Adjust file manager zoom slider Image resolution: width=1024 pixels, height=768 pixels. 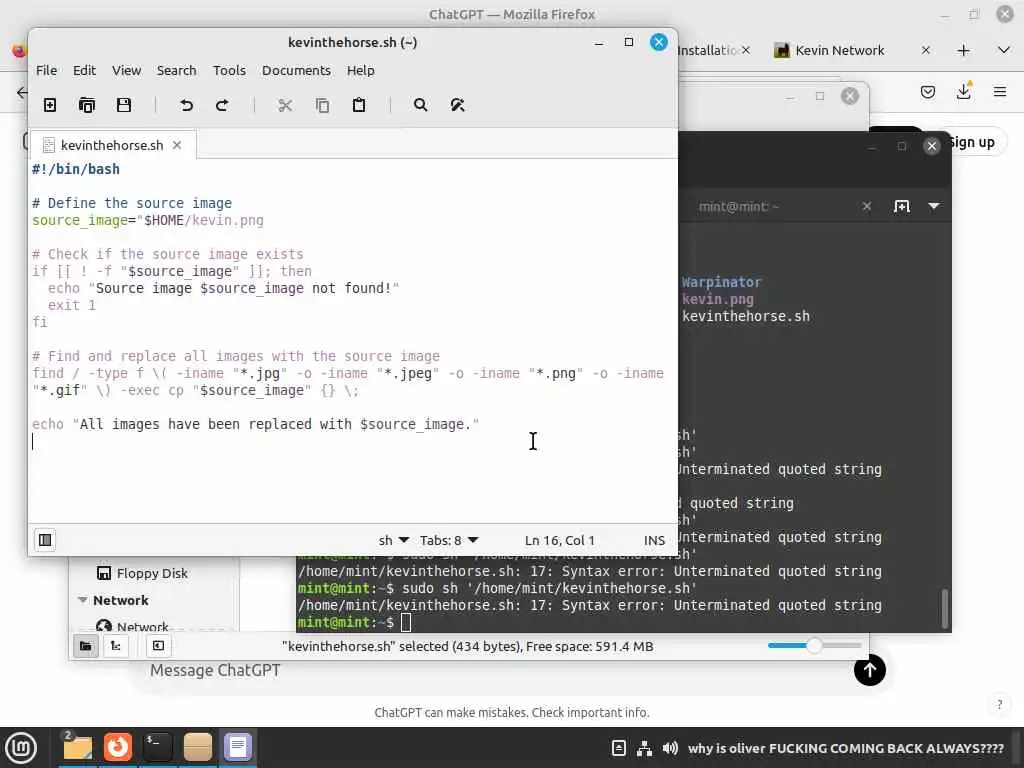[x=814, y=646]
